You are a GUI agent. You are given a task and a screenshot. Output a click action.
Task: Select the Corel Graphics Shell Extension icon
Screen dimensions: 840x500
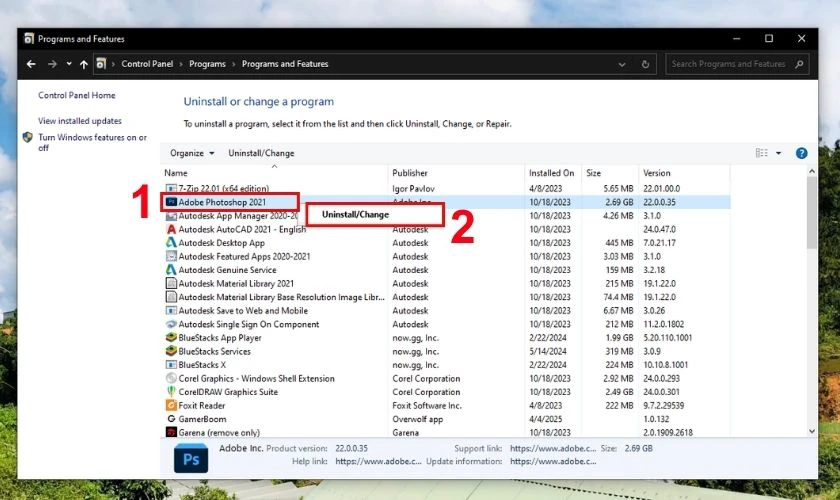coord(171,378)
